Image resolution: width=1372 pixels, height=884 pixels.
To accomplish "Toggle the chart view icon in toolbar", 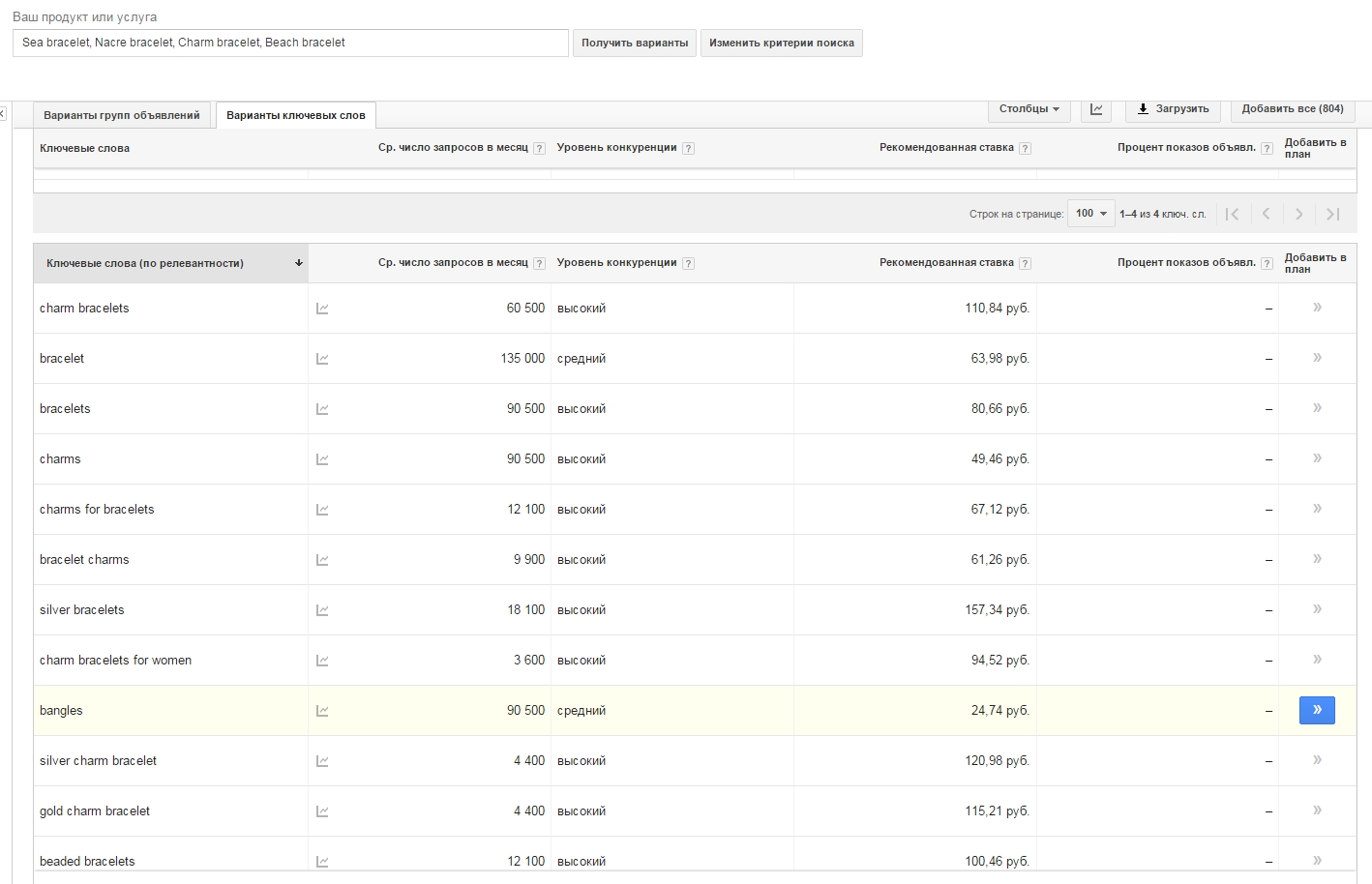I will [x=1096, y=109].
